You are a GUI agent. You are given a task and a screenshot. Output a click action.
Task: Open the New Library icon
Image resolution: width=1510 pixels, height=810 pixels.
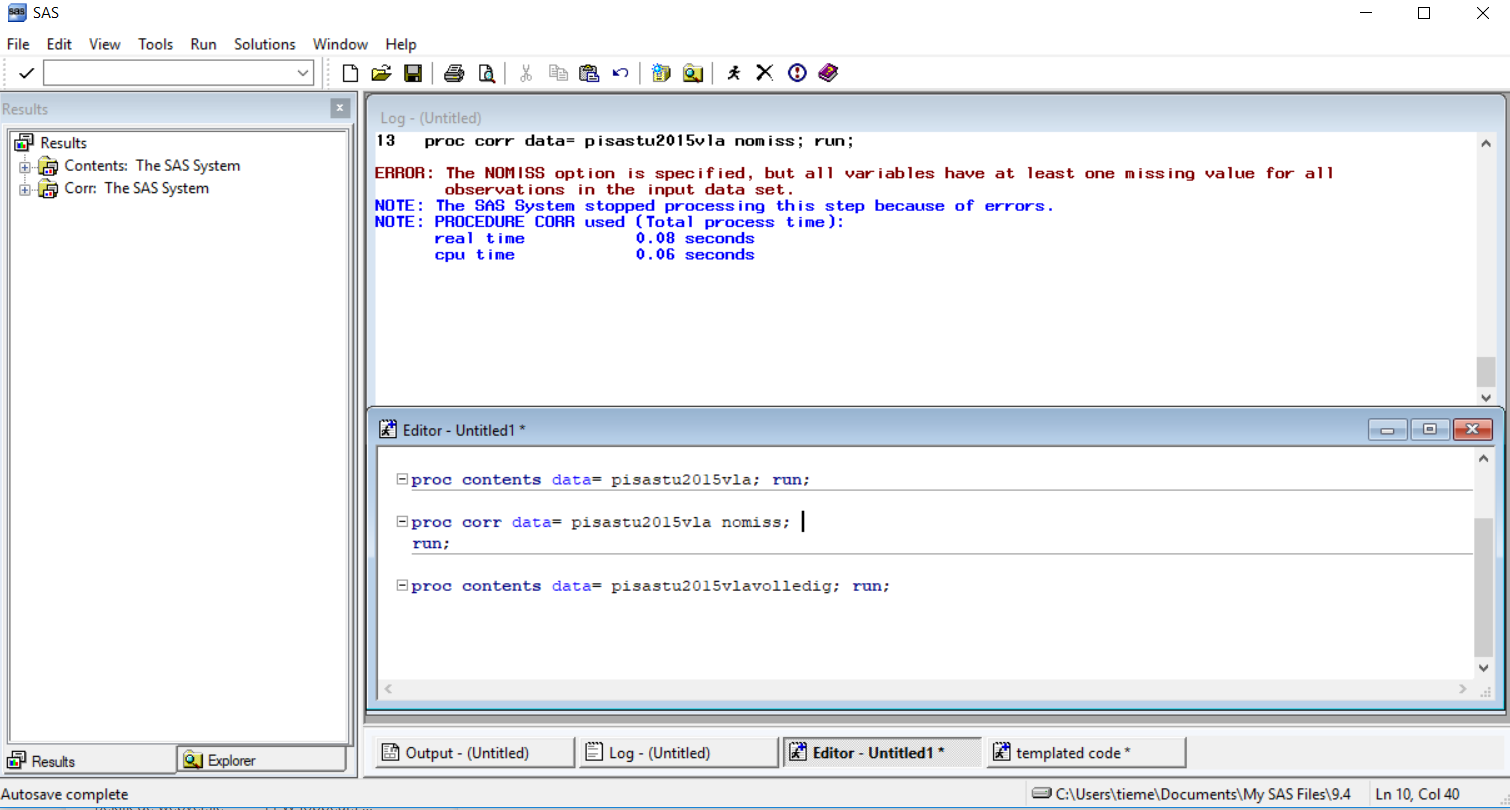pos(660,73)
